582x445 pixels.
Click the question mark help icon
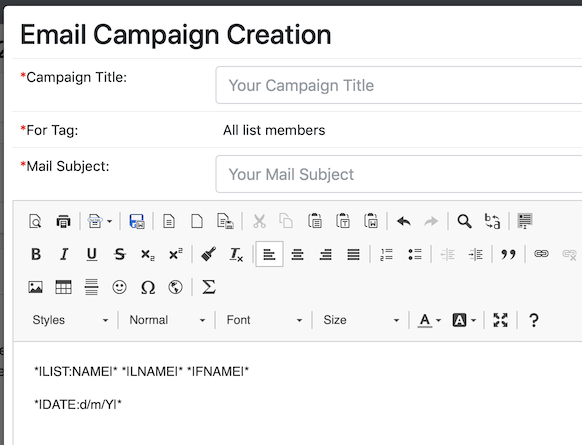click(534, 320)
